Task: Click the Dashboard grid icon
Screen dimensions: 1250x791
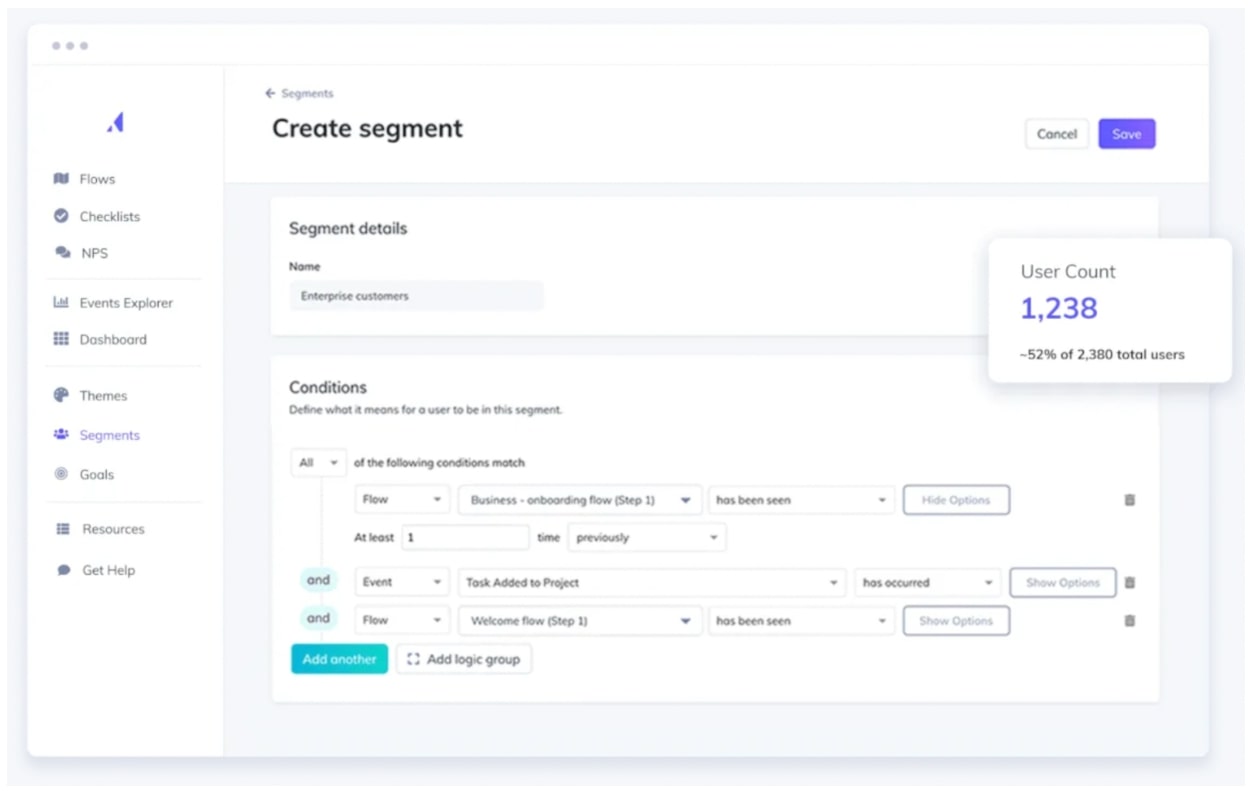Action: (x=61, y=339)
